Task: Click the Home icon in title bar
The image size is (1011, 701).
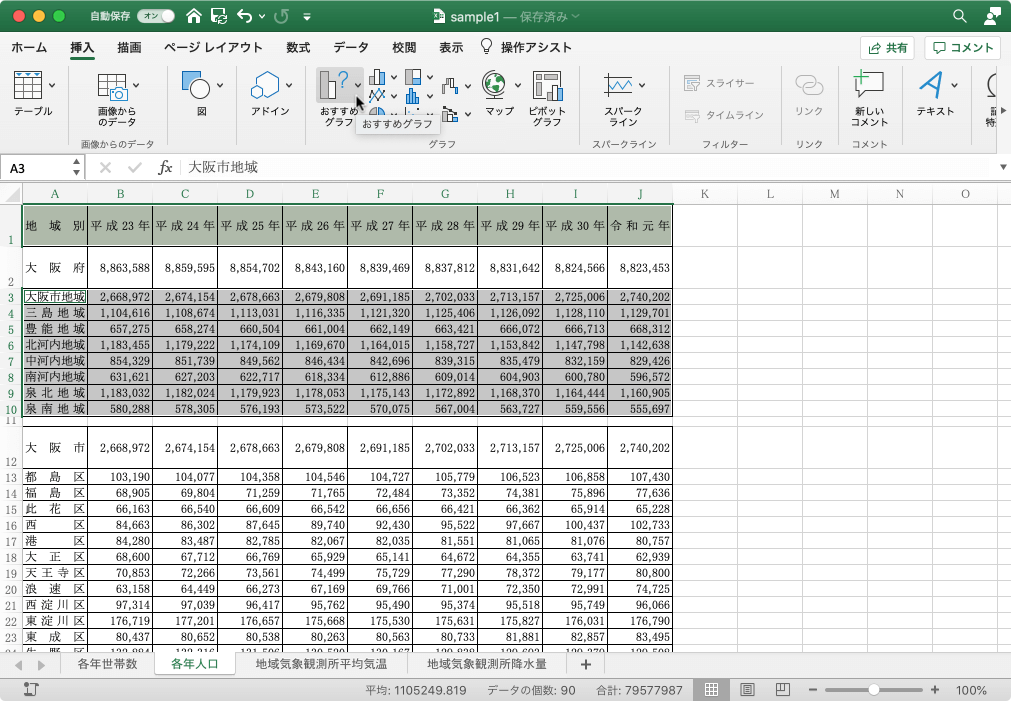Action: (x=193, y=16)
